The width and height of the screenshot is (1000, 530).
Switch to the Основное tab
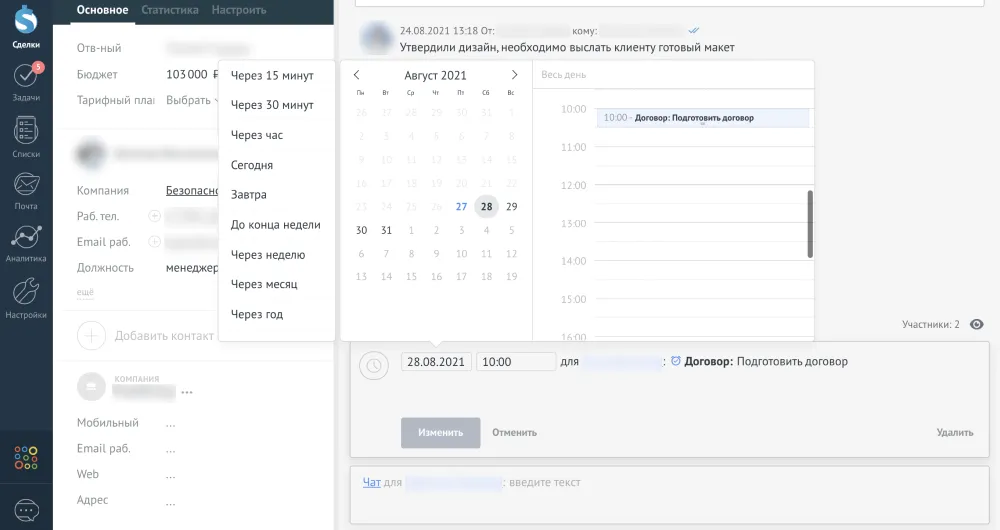[102, 10]
